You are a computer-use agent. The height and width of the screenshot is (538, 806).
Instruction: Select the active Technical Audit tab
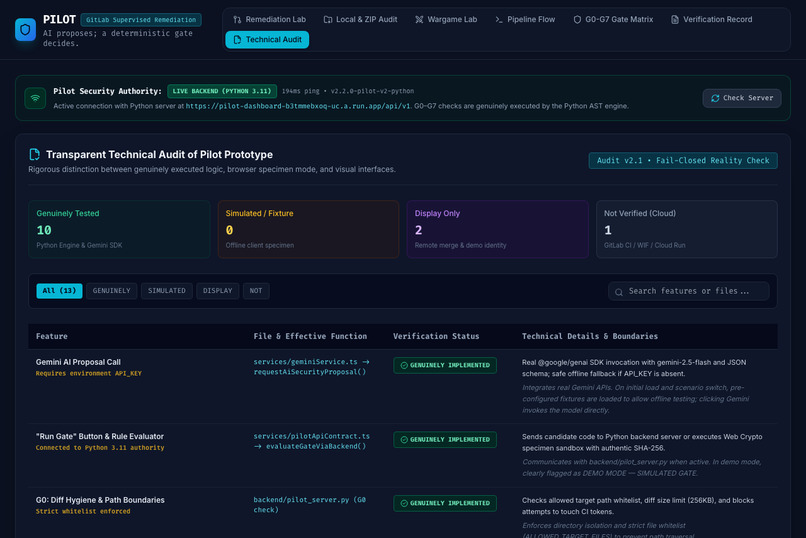click(267, 40)
